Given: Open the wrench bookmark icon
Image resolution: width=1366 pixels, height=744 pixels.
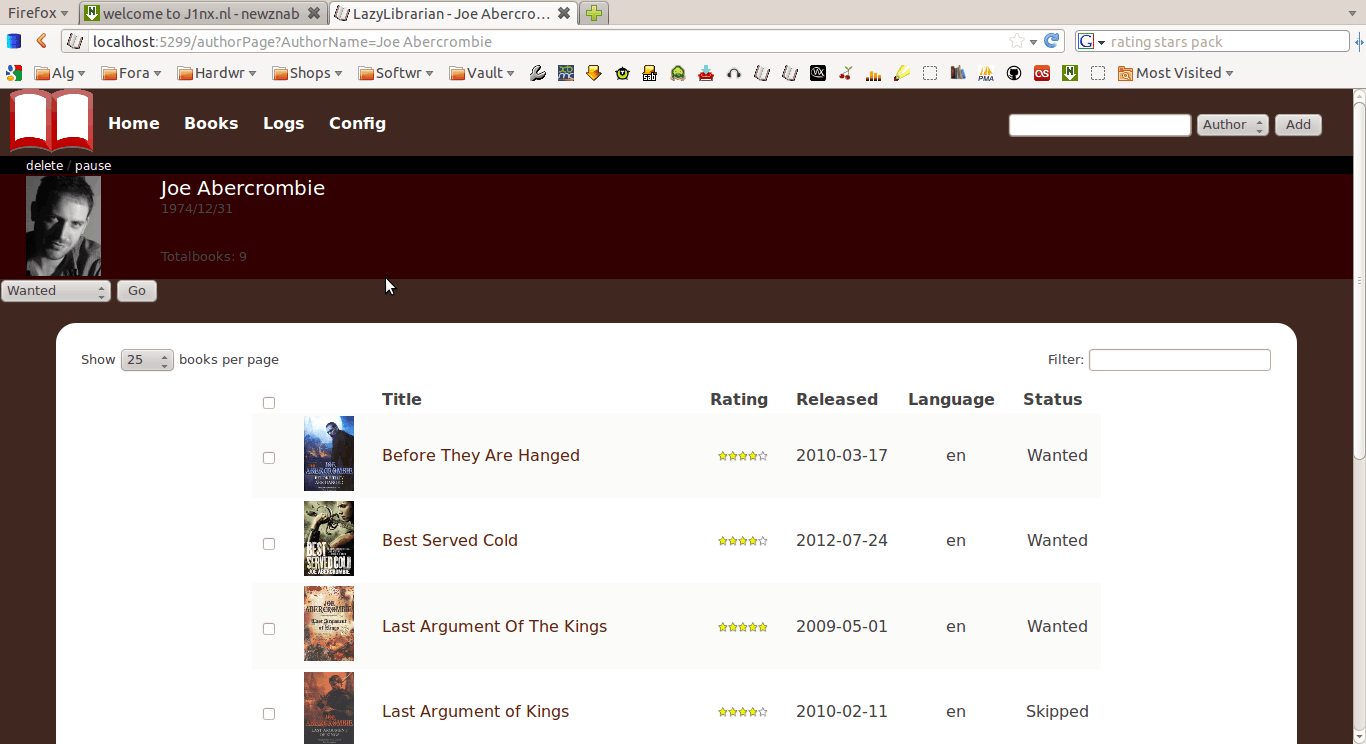Looking at the screenshot, I should 538,73.
